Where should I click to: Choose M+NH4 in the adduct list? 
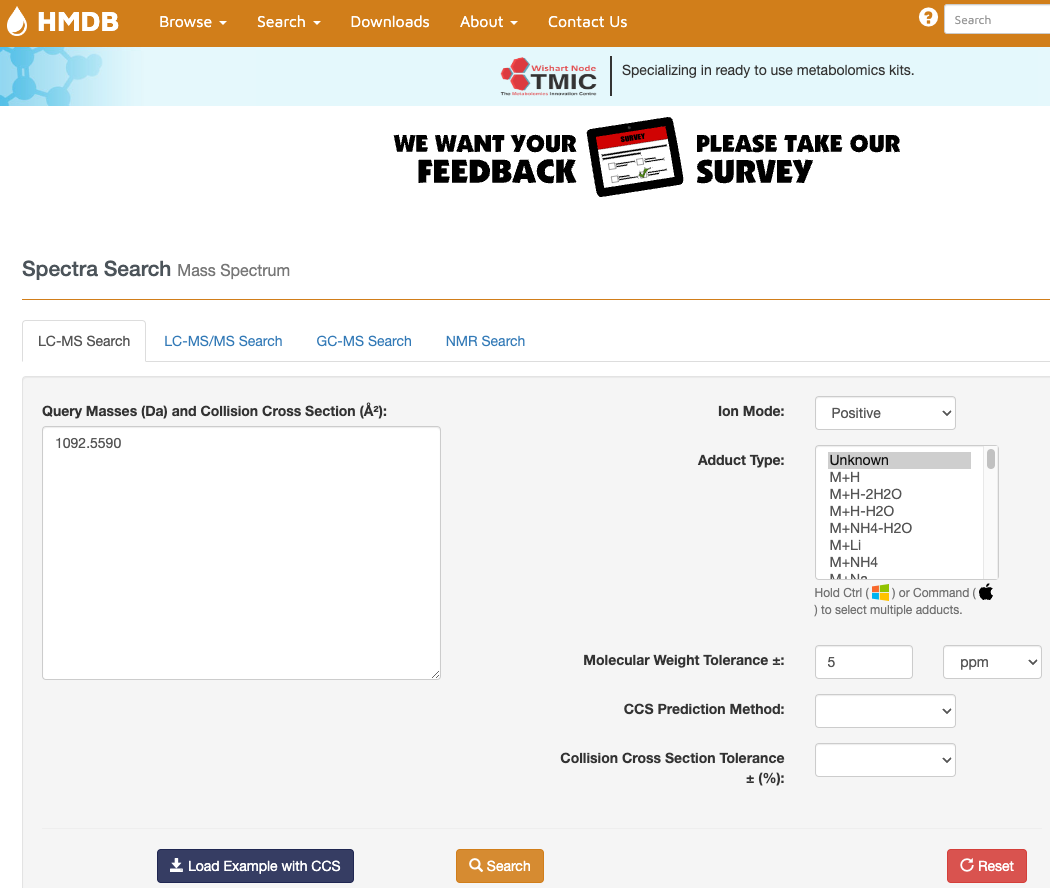853,562
